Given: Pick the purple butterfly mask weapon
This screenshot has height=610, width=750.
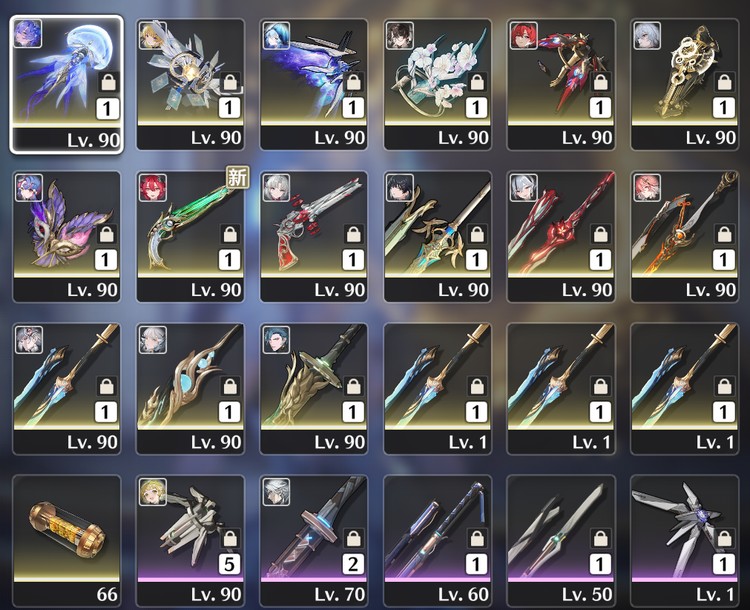Looking at the screenshot, I should (66, 236).
